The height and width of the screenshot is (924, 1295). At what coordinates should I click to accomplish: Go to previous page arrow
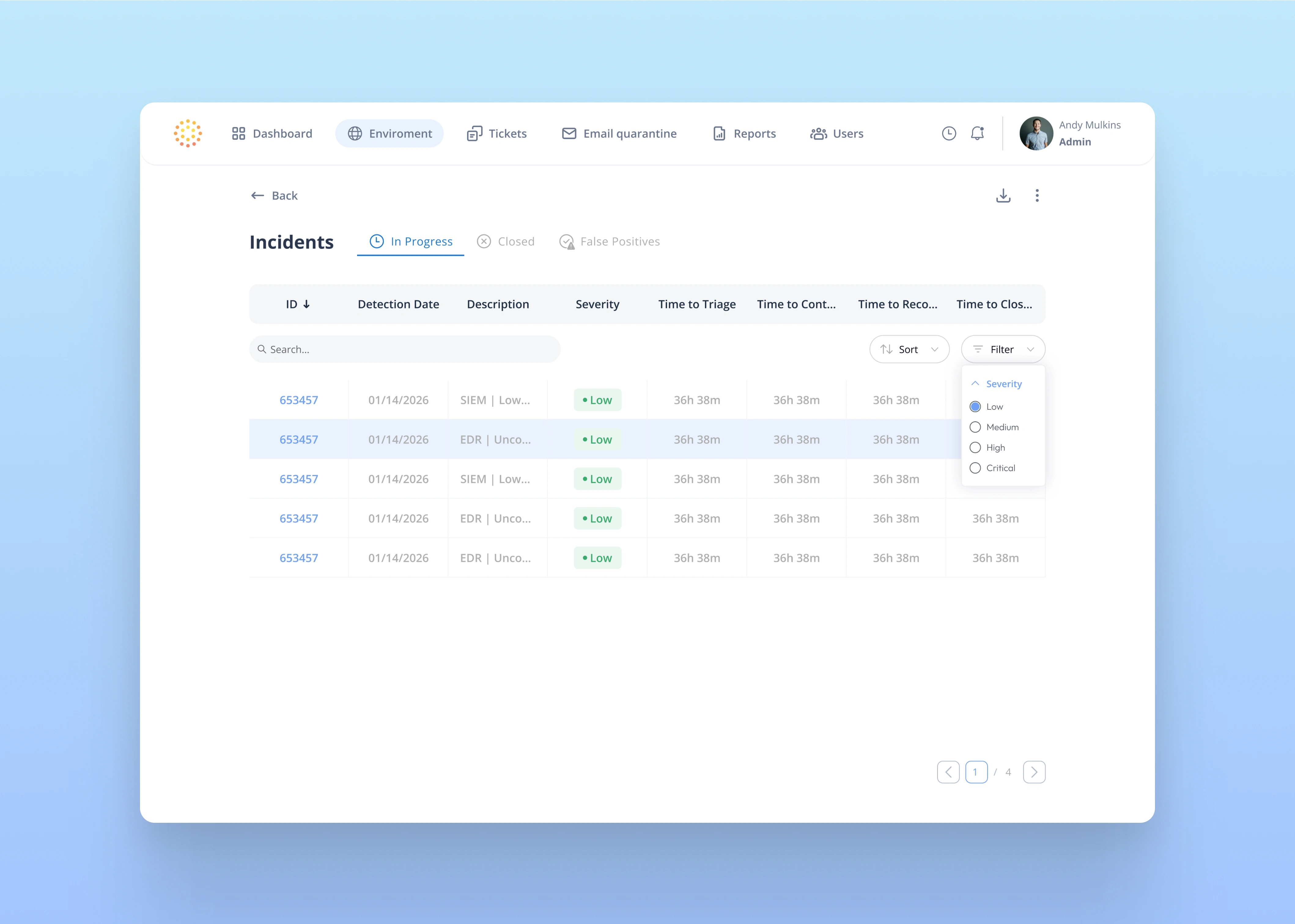(x=948, y=772)
